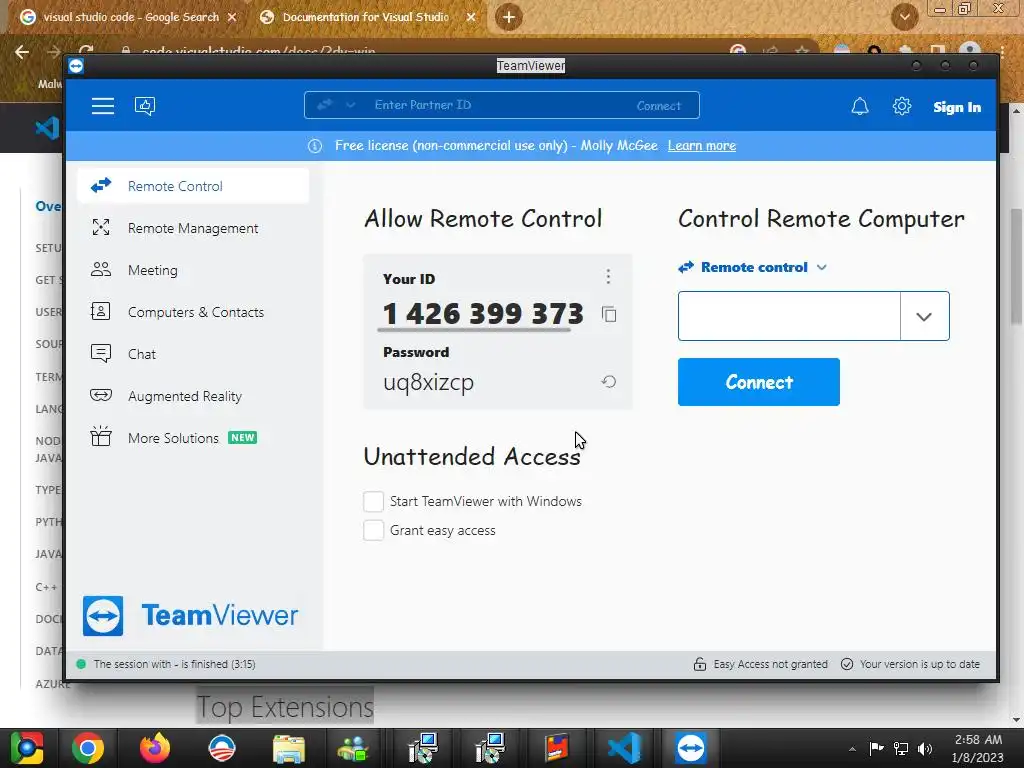
Task: Click the network icon in the system tray
Action: point(901,748)
